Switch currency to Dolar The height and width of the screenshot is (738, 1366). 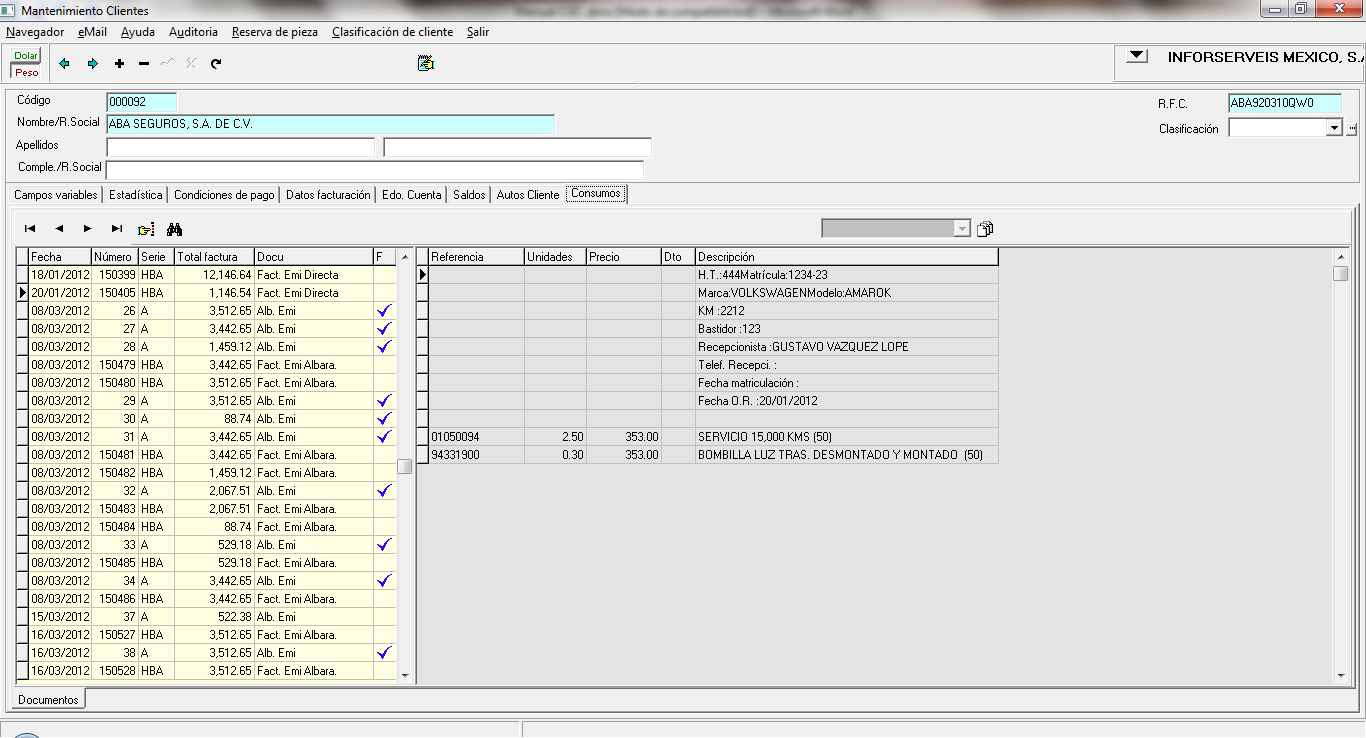point(26,56)
